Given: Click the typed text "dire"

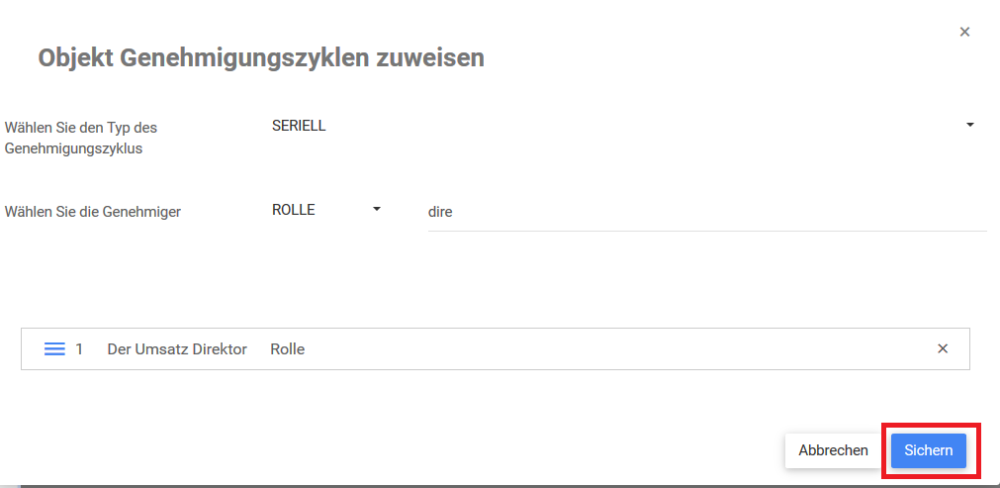Looking at the screenshot, I should (x=440, y=212).
